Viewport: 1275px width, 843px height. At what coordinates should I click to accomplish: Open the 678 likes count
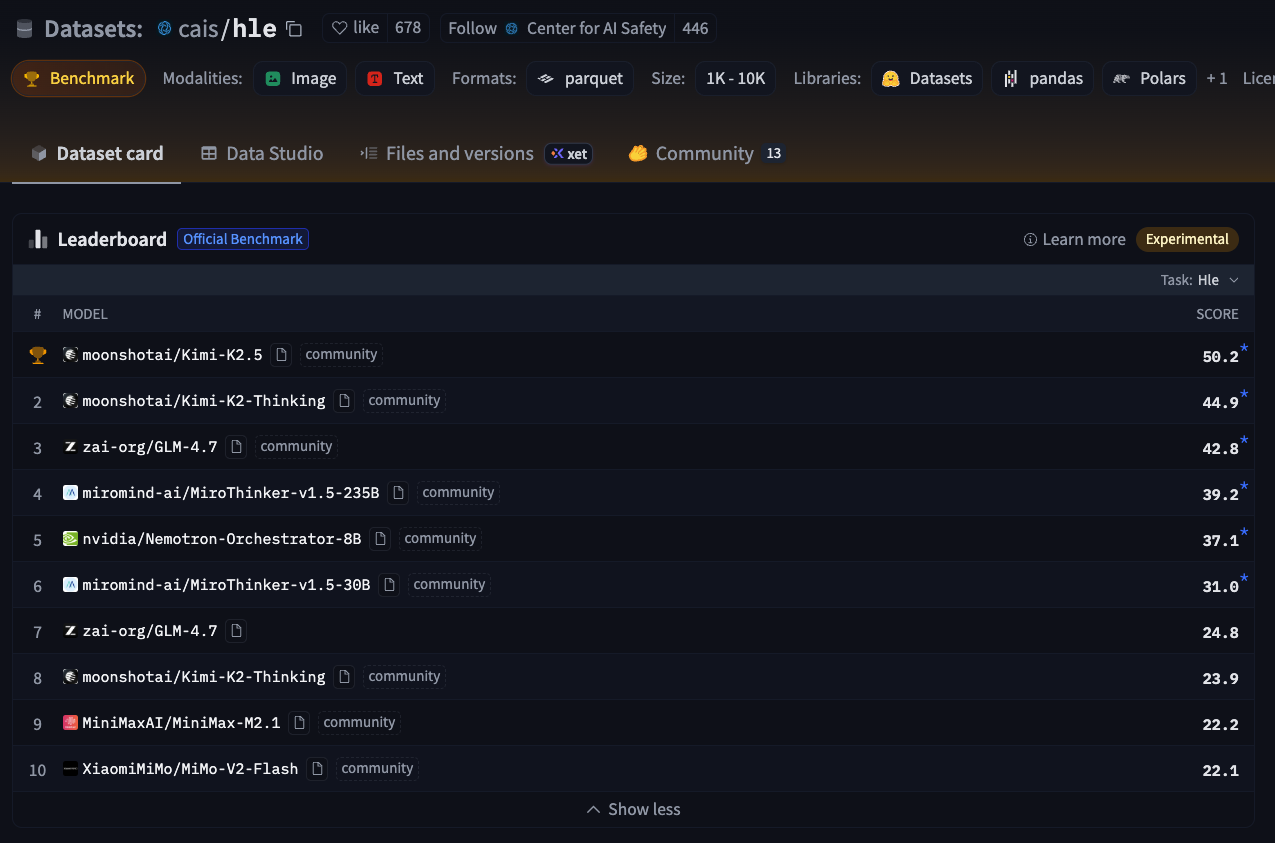408,28
